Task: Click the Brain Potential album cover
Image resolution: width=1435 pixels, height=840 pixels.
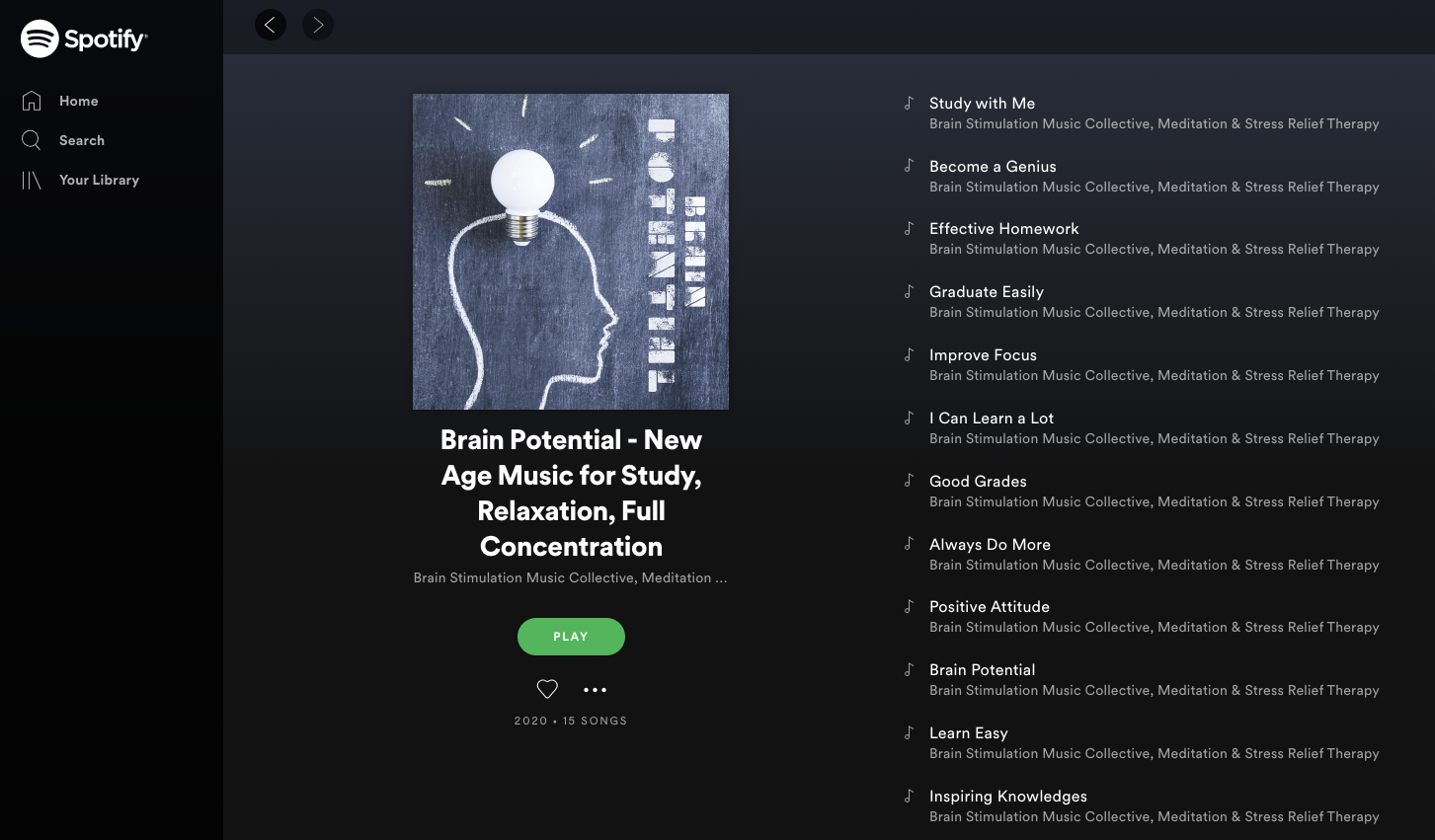Action: pos(571,252)
